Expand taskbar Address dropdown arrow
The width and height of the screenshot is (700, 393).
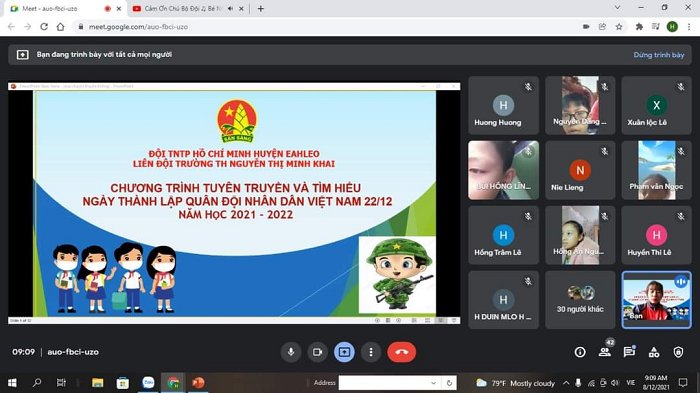433,383
